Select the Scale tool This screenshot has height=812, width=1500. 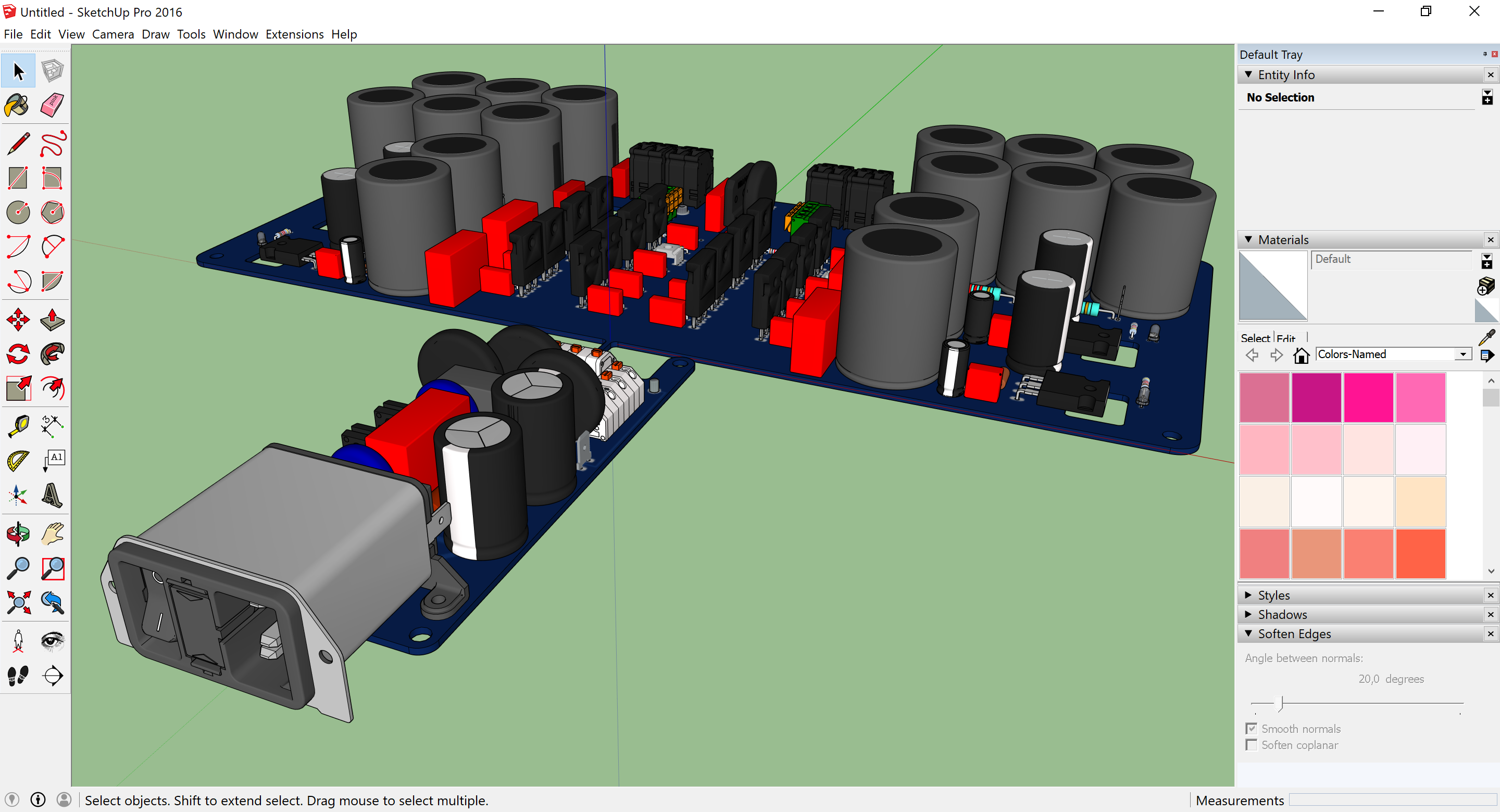[18, 388]
